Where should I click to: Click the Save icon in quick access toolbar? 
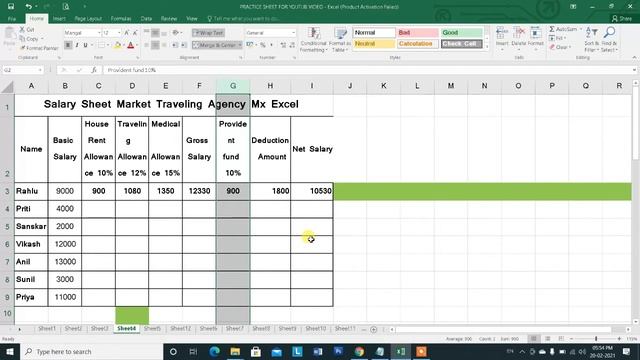click(11, 7)
